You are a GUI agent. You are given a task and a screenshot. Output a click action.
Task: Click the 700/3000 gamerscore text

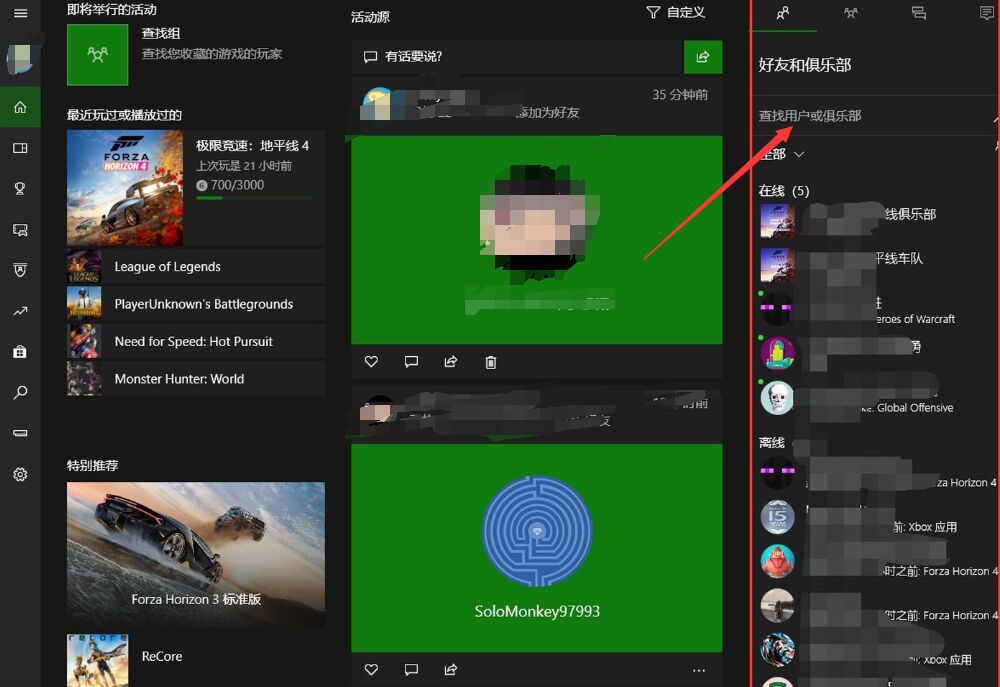pos(237,185)
